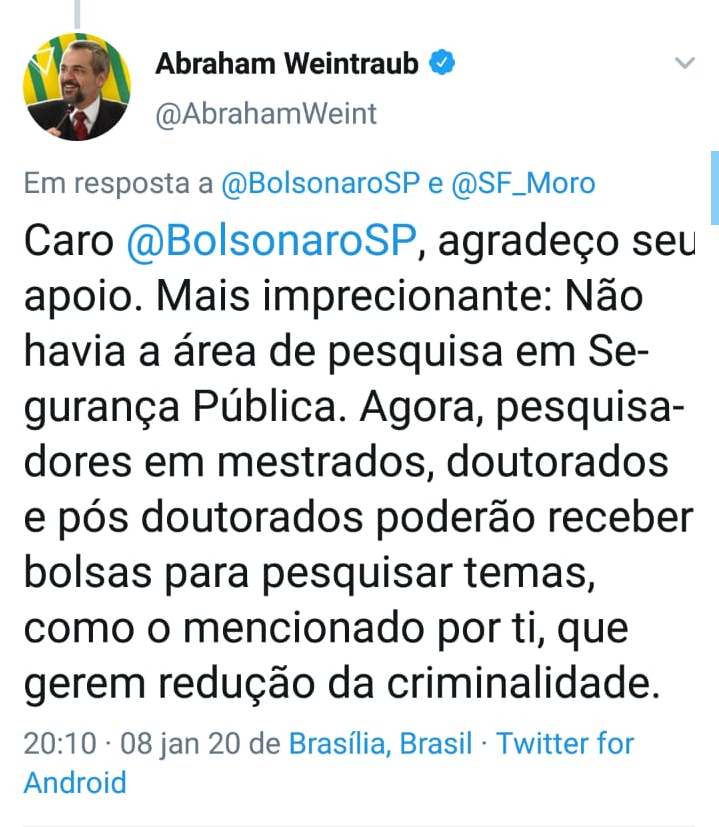Open the @SF_Moro profile link
Screen dimensions: 719x827
point(523,184)
